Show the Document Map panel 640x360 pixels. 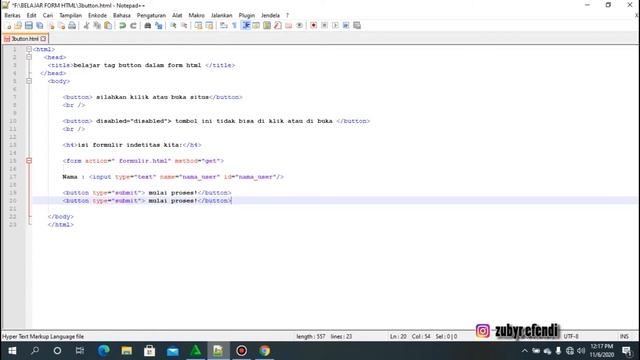pyautogui.click(x=267, y=26)
